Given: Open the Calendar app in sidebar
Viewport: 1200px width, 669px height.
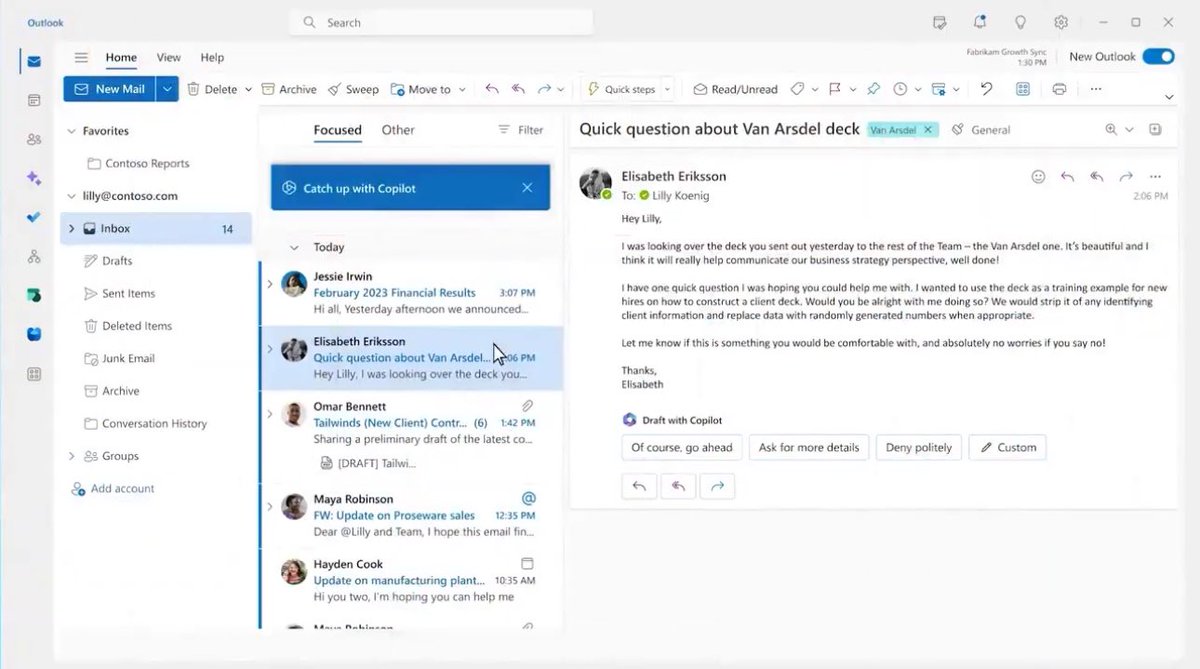Looking at the screenshot, I should pyautogui.click(x=34, y=100).
